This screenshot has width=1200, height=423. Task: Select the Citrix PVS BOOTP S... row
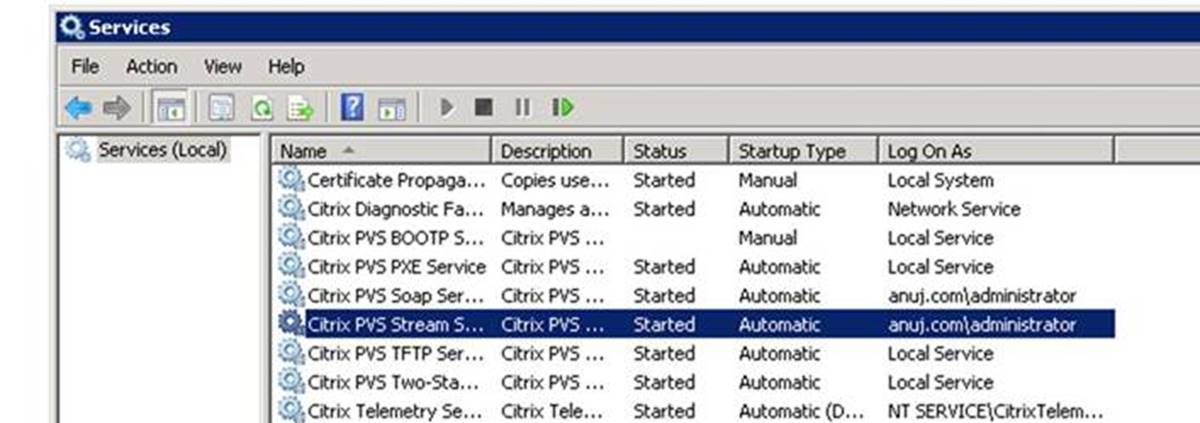(x=694, y=238)
